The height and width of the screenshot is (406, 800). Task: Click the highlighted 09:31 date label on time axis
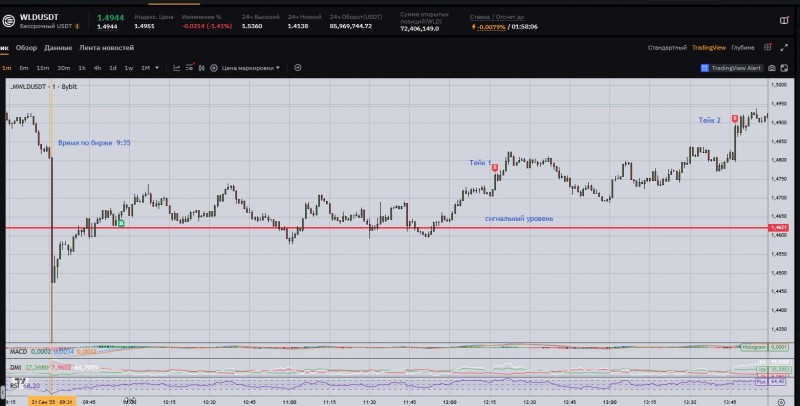click(52, 402)
